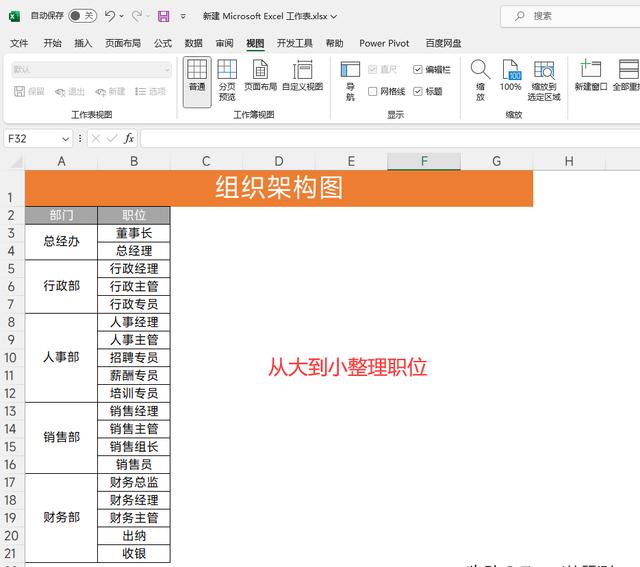Toggle the AutoSave switch
Viewport: 640px width, 567px height.
coord(82,16)
